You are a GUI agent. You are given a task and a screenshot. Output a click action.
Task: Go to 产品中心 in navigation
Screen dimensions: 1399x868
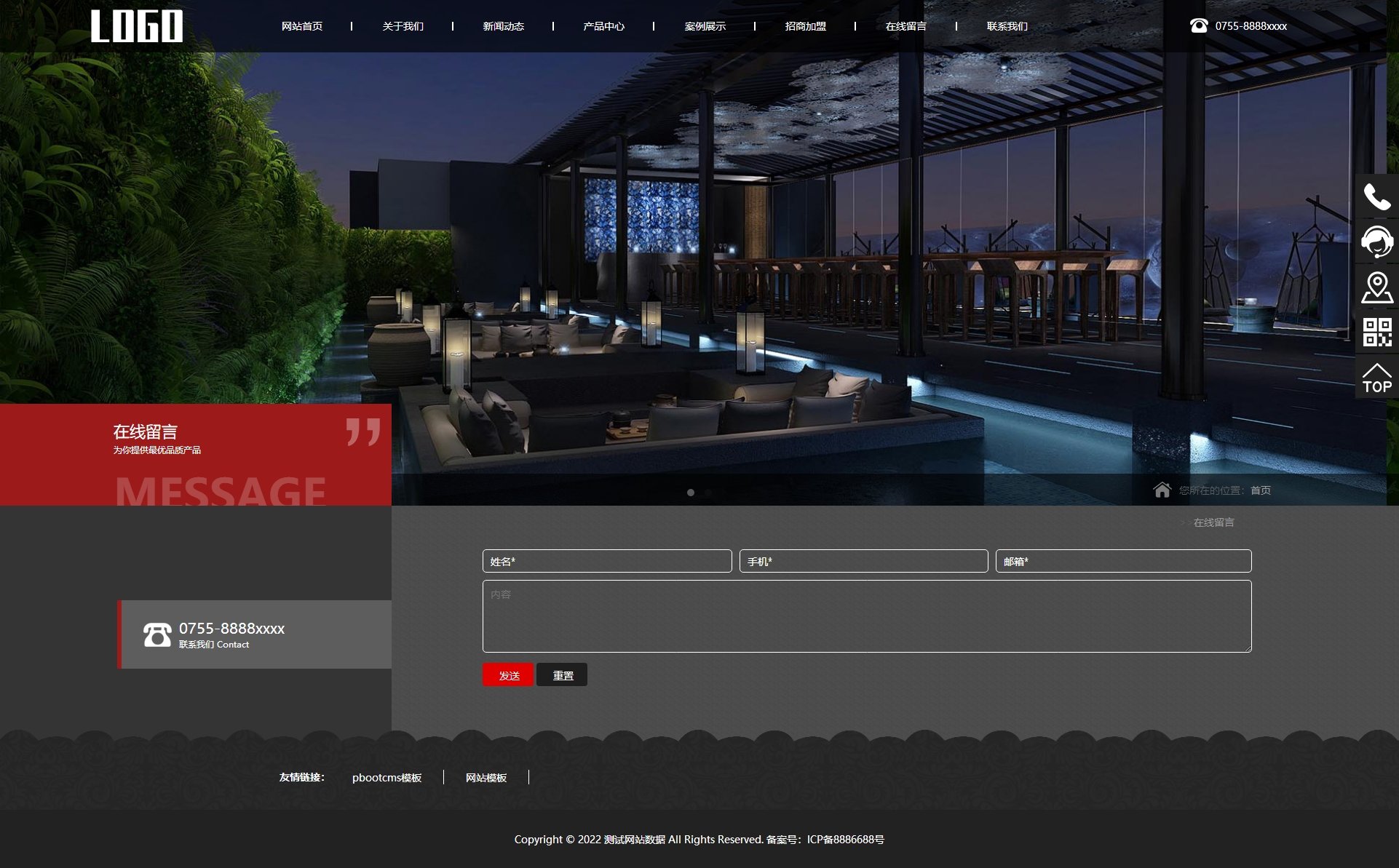(x=603, y=26)
